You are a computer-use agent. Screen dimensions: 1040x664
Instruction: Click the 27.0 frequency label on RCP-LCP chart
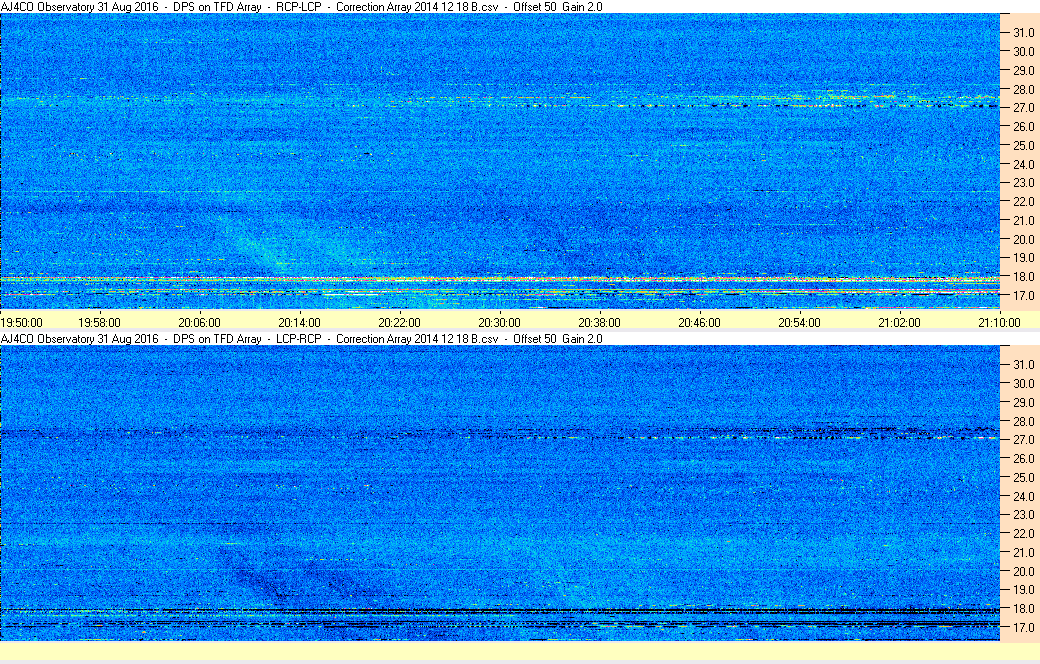(1023, 107)
